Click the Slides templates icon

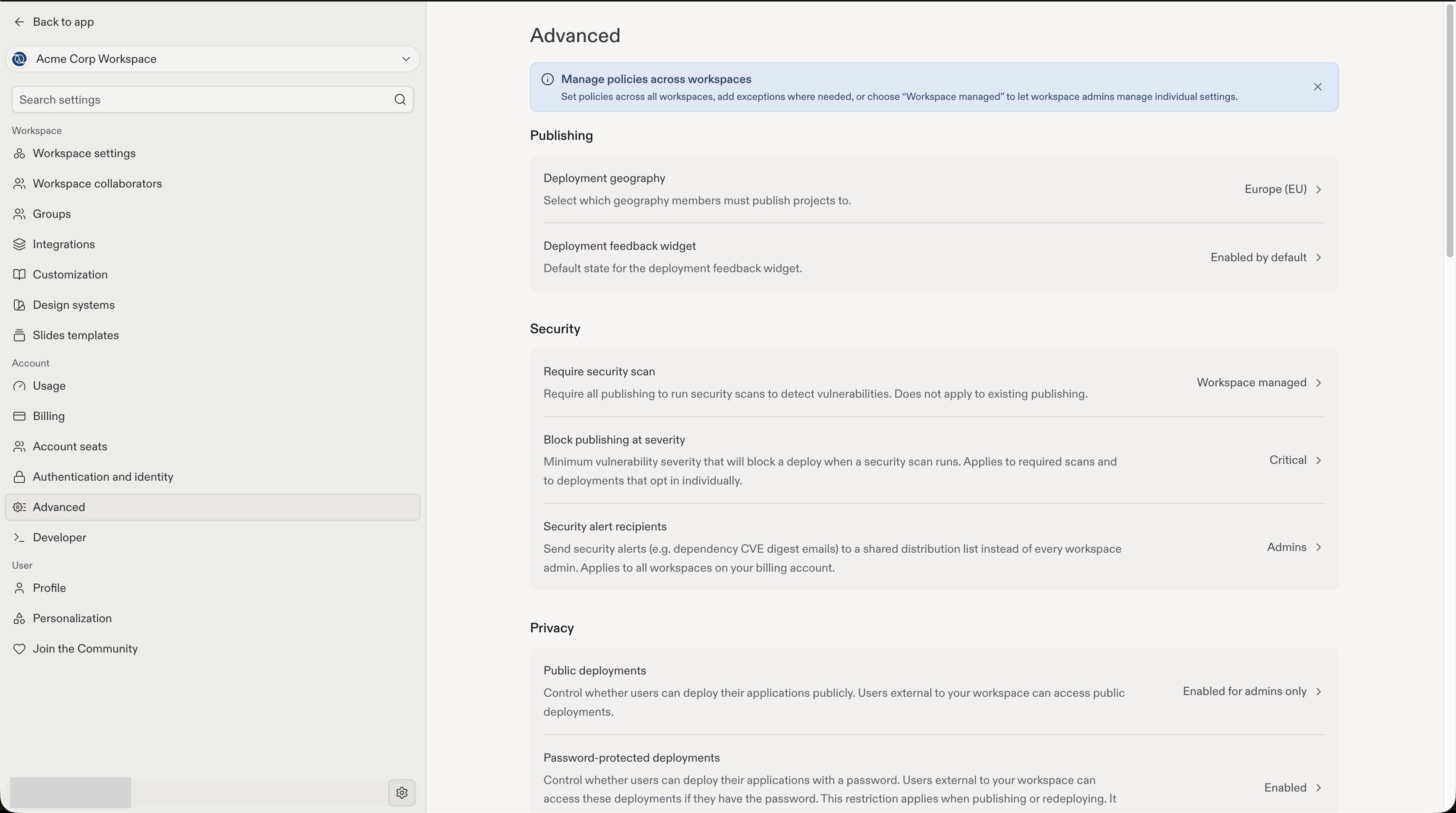[19, 336]
